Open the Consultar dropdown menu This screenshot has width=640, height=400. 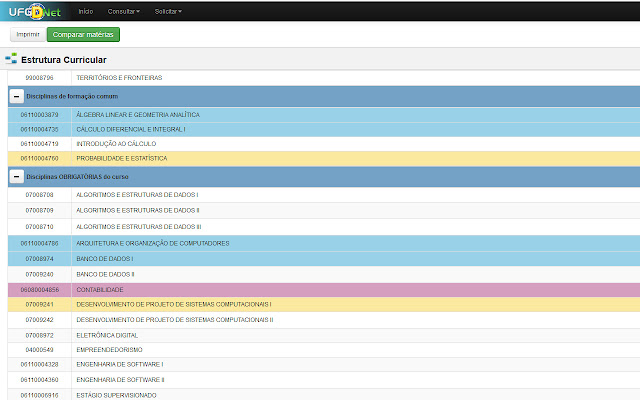123,11
